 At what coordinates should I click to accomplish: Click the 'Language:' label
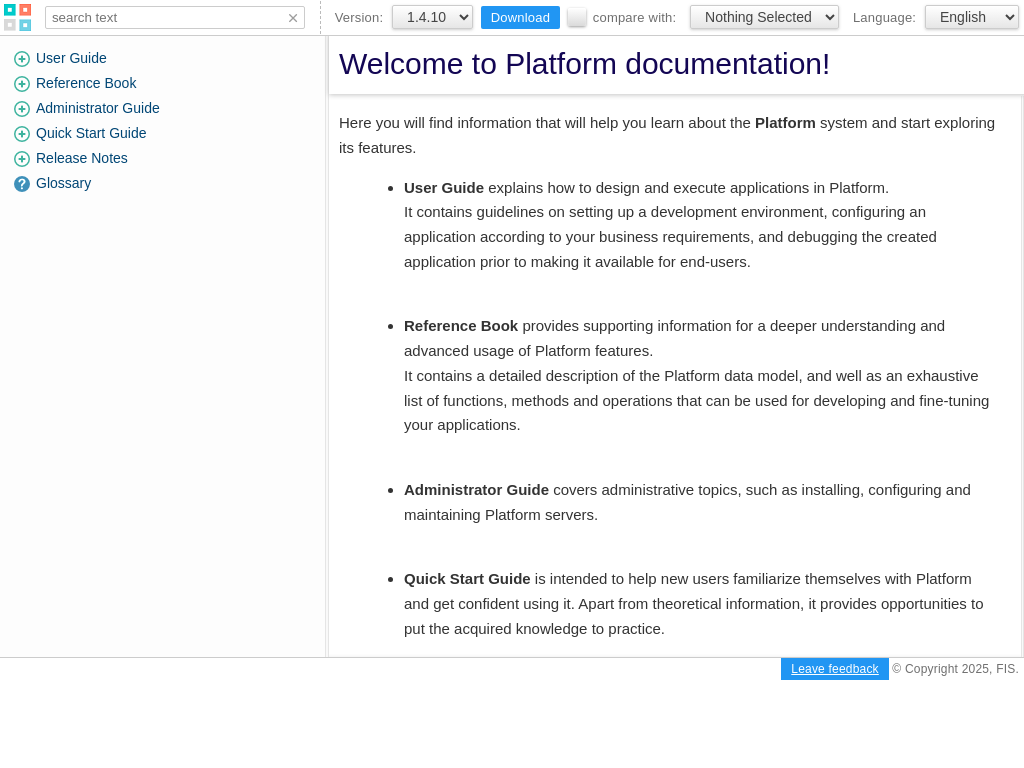pos(884,18)
